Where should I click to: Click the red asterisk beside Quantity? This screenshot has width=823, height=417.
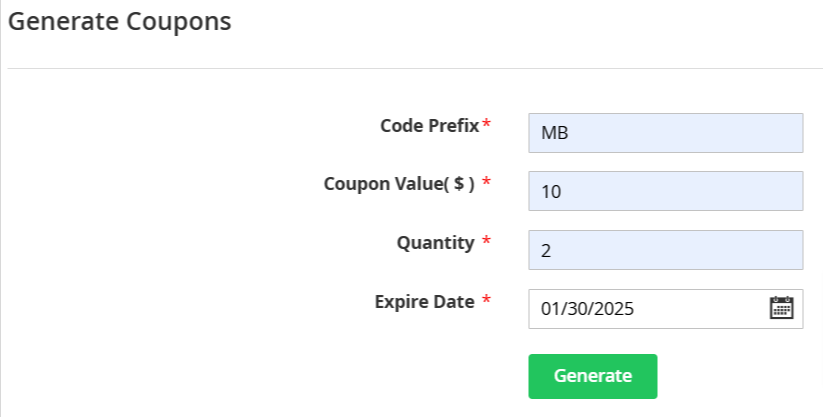point(487,241)
